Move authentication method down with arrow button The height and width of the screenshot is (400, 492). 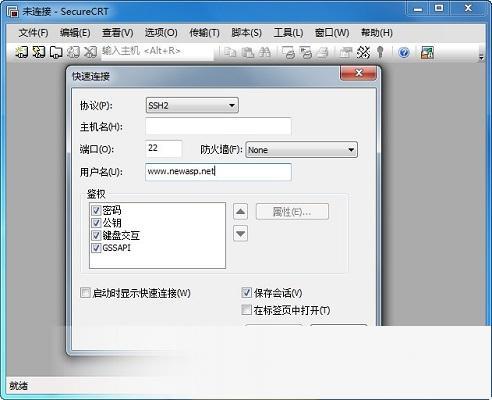tap(240, 234)
